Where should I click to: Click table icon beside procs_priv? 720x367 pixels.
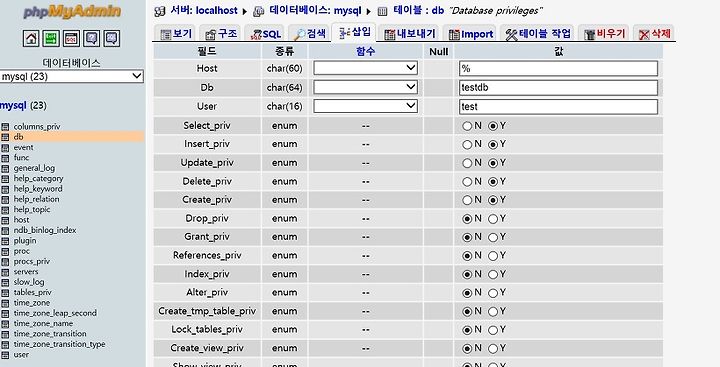coord(5,261)
